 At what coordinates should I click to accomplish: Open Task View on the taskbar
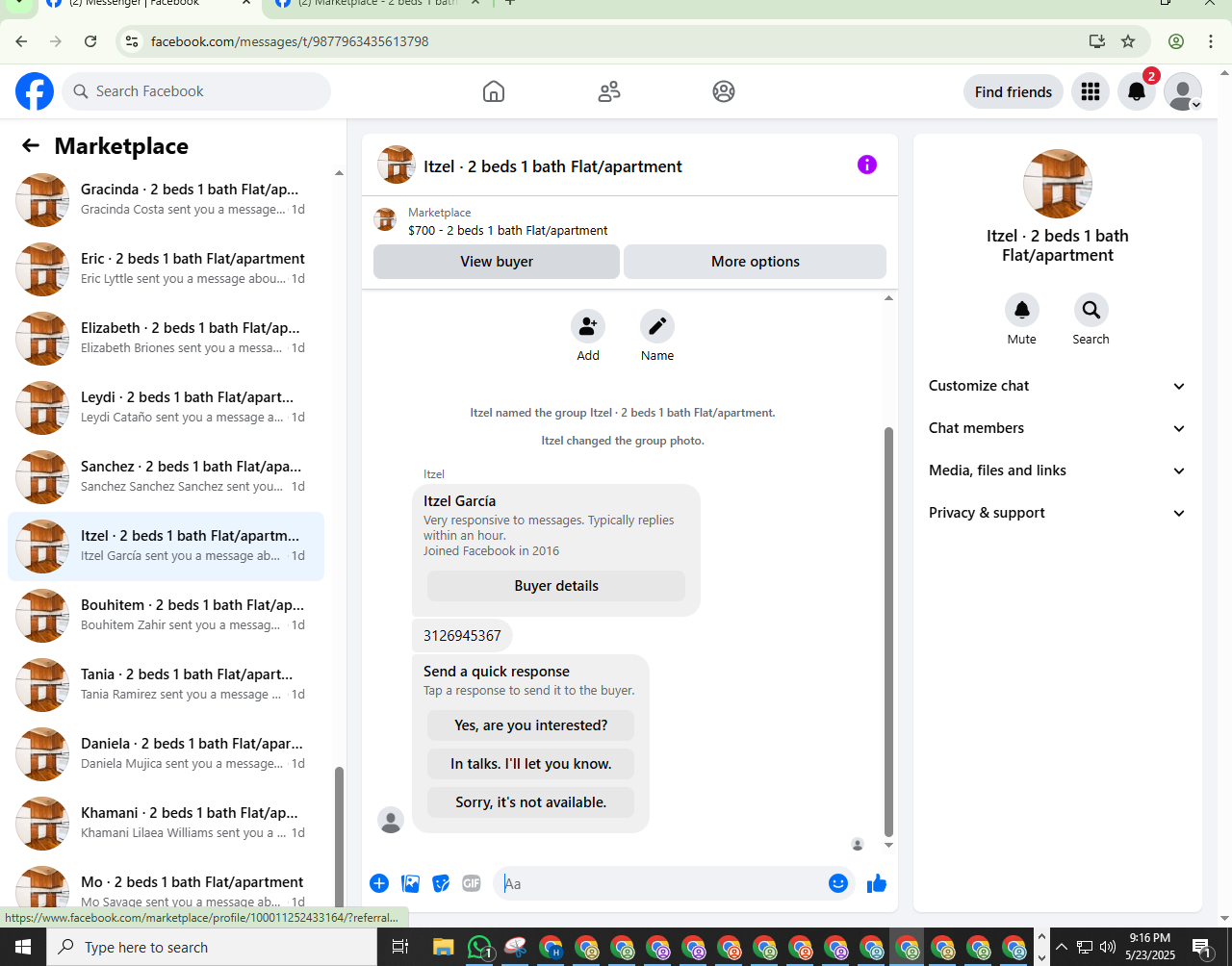point(400,947)
